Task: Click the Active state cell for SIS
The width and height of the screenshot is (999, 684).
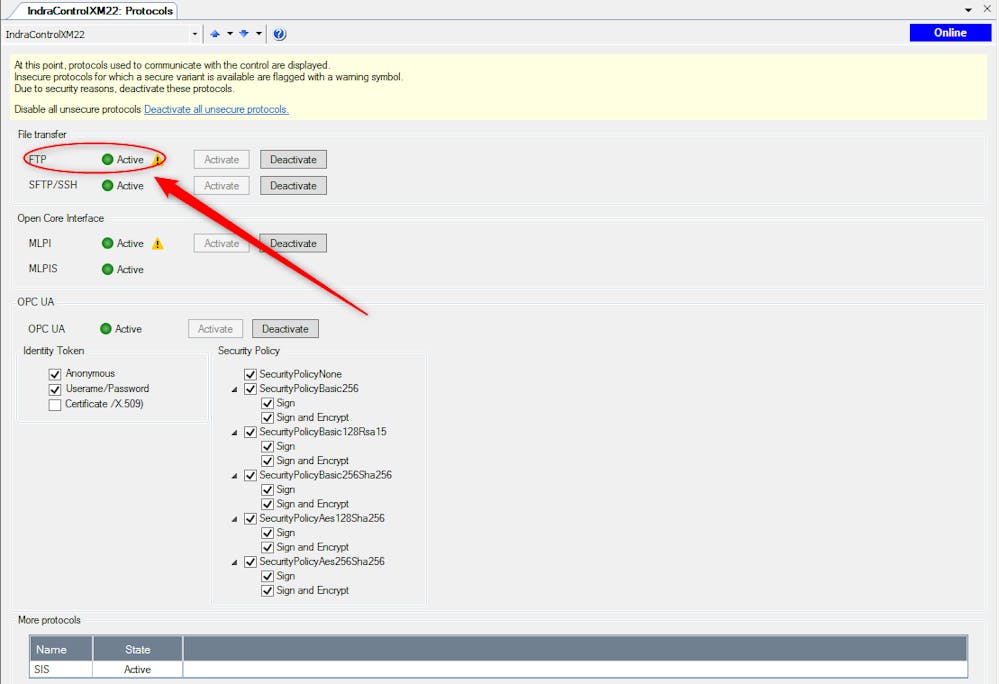Action: [x=138, y=670]
